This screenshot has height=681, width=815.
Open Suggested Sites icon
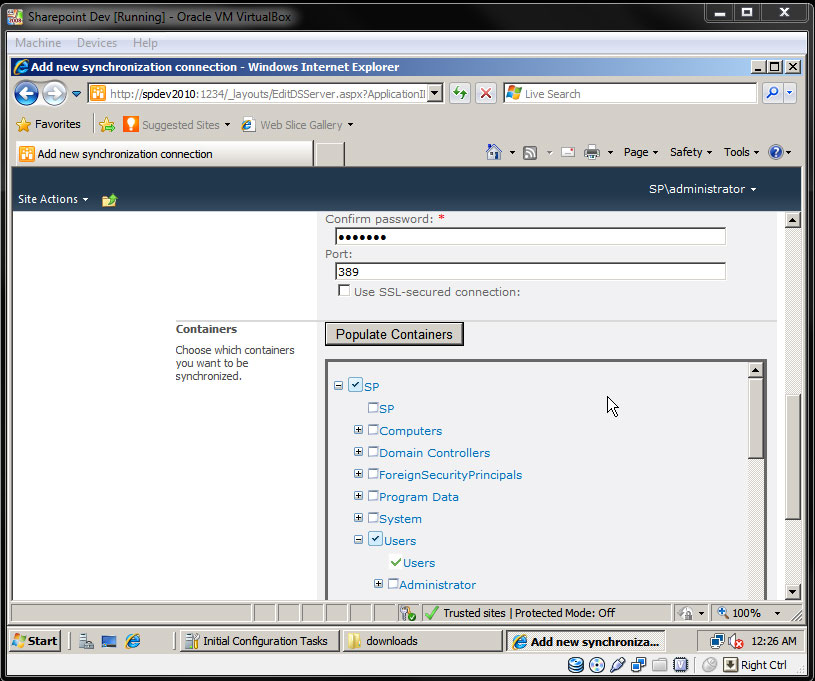tap(130, 125)
